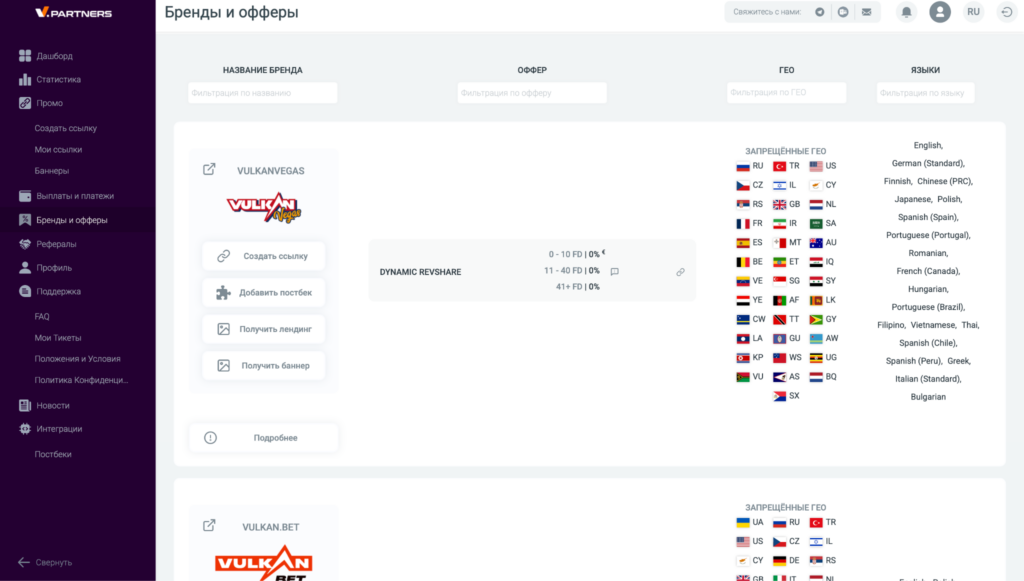Click Создать ссылку button for VulkanVegas
This screenshot has height=581, width=1024.
coord(264,256)
